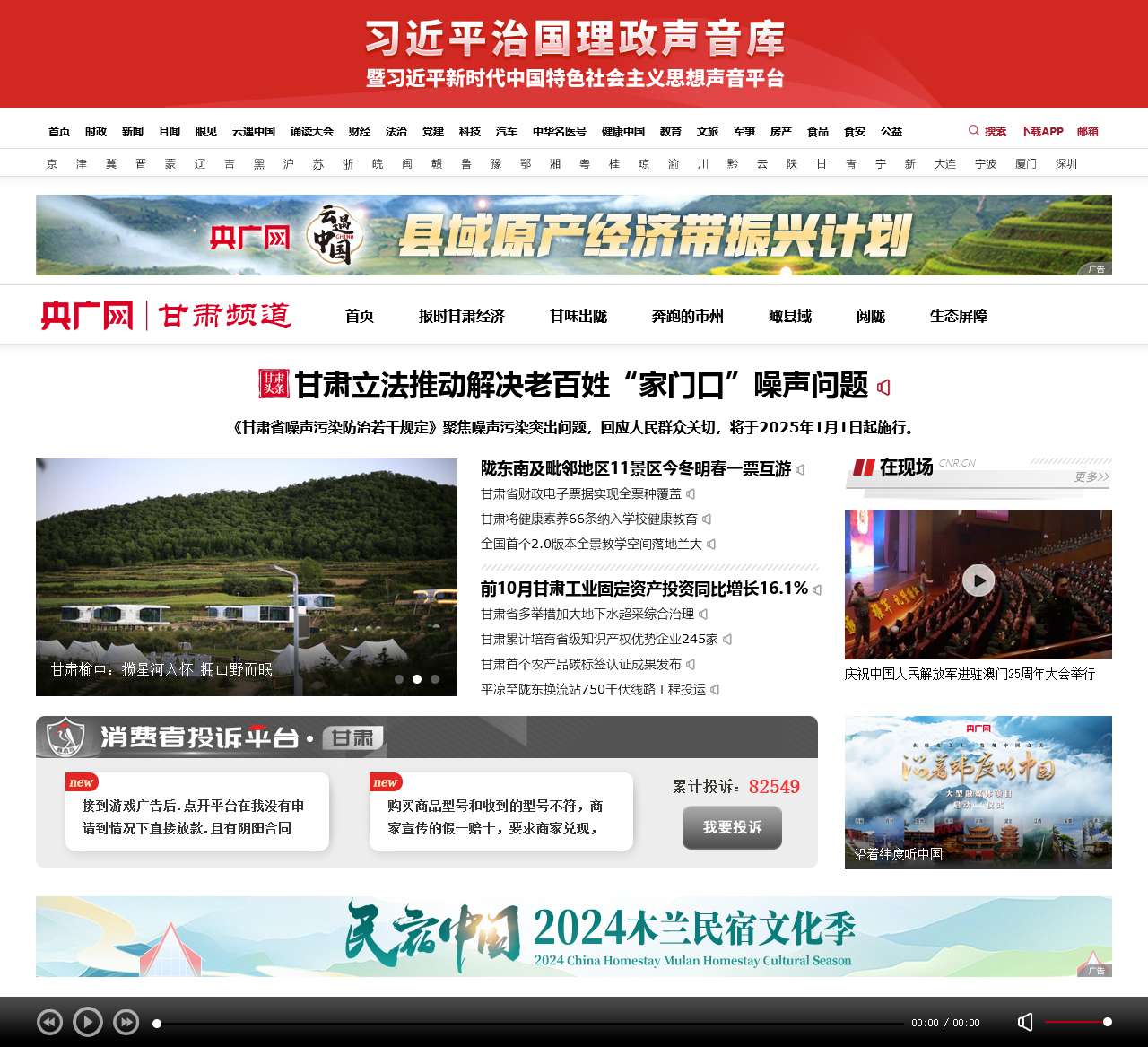The width and height of the screenshot is (1148, 1047).
Task: Open the 甘肃榆中 carousel image
Action: (x=247, y=577)
